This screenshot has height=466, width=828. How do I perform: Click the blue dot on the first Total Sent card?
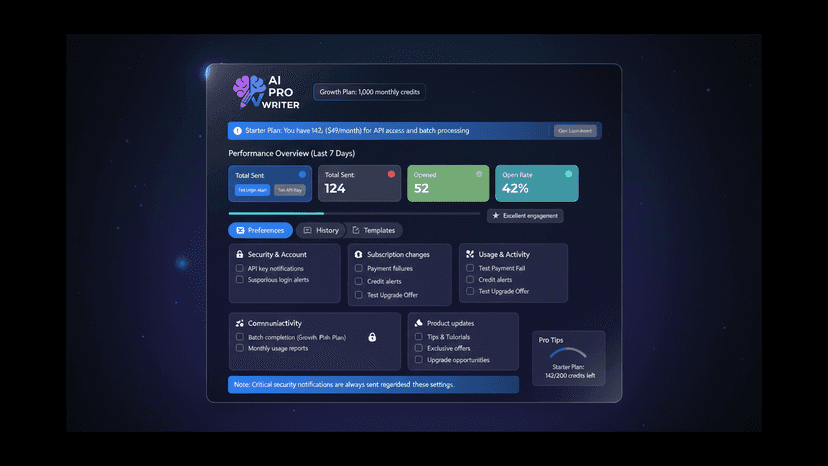302,174
